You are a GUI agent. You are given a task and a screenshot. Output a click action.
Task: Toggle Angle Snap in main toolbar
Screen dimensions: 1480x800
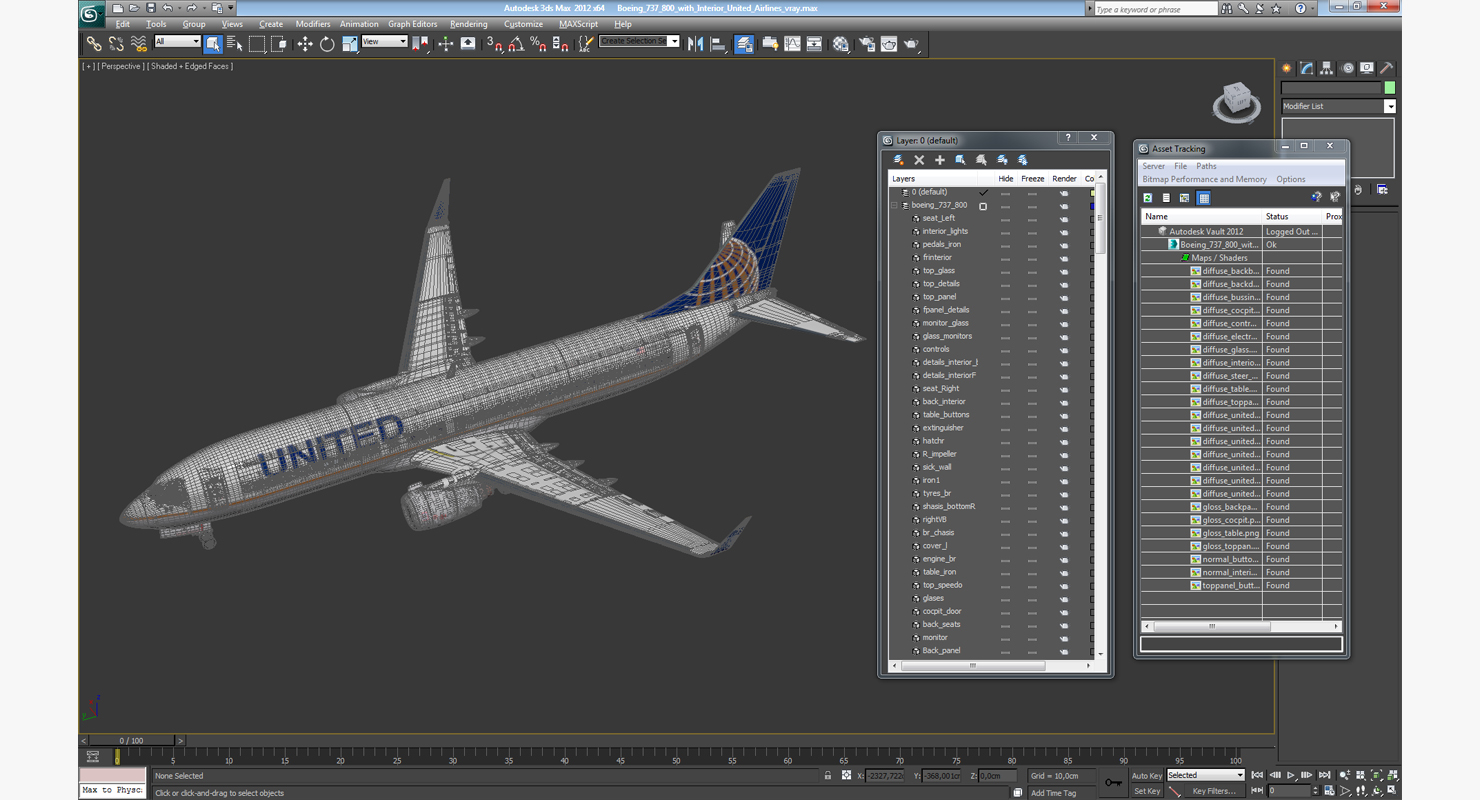[516, 43]
